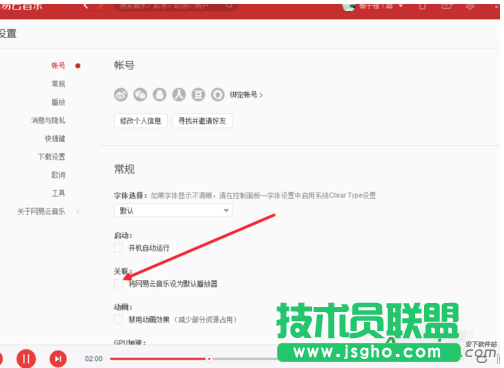The width and height of the screenshot is (504, 368).
Task: Click the Weibo account binding icon
Action: coord(121,95)
